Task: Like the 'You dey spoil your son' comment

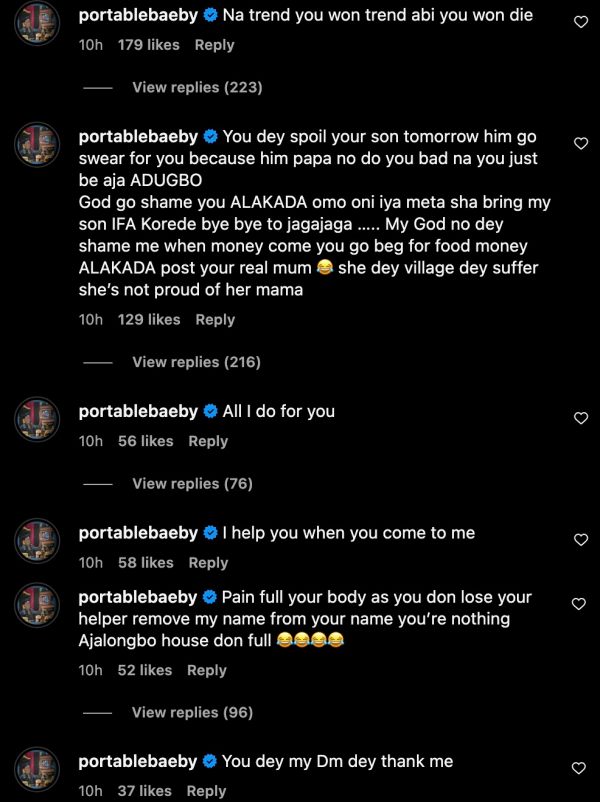Action: click(580, 143)
